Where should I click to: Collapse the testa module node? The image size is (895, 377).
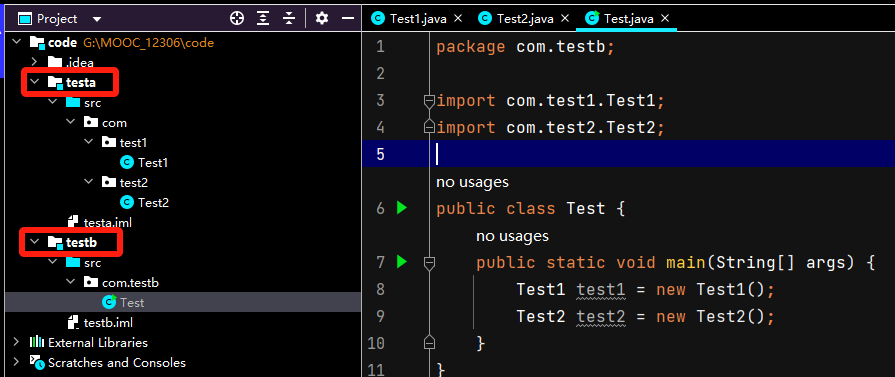(35, 82)
